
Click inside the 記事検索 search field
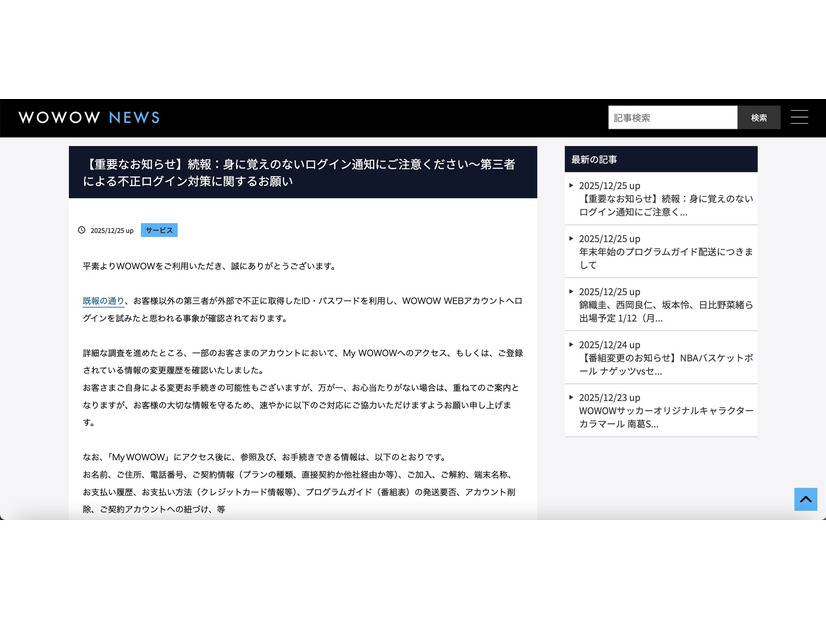tap(670, 117)
